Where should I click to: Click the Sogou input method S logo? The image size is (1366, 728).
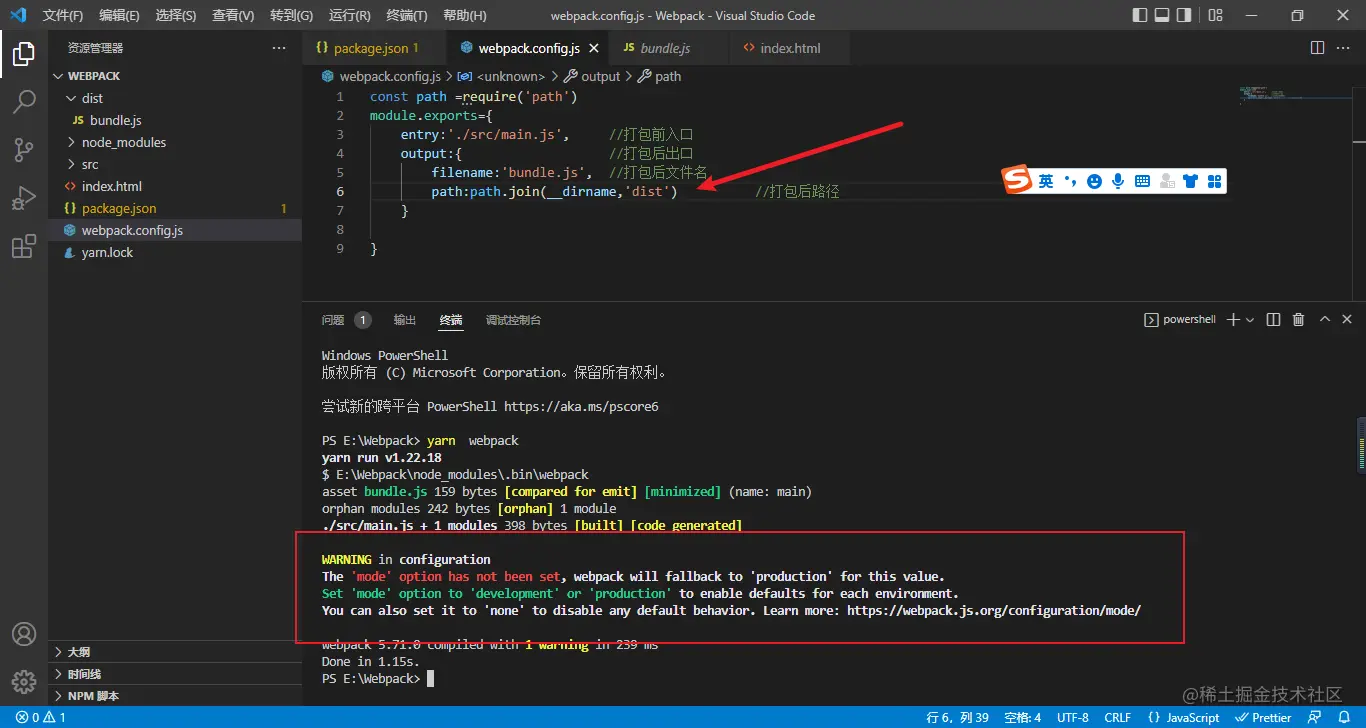click(x=1017, y=181)
